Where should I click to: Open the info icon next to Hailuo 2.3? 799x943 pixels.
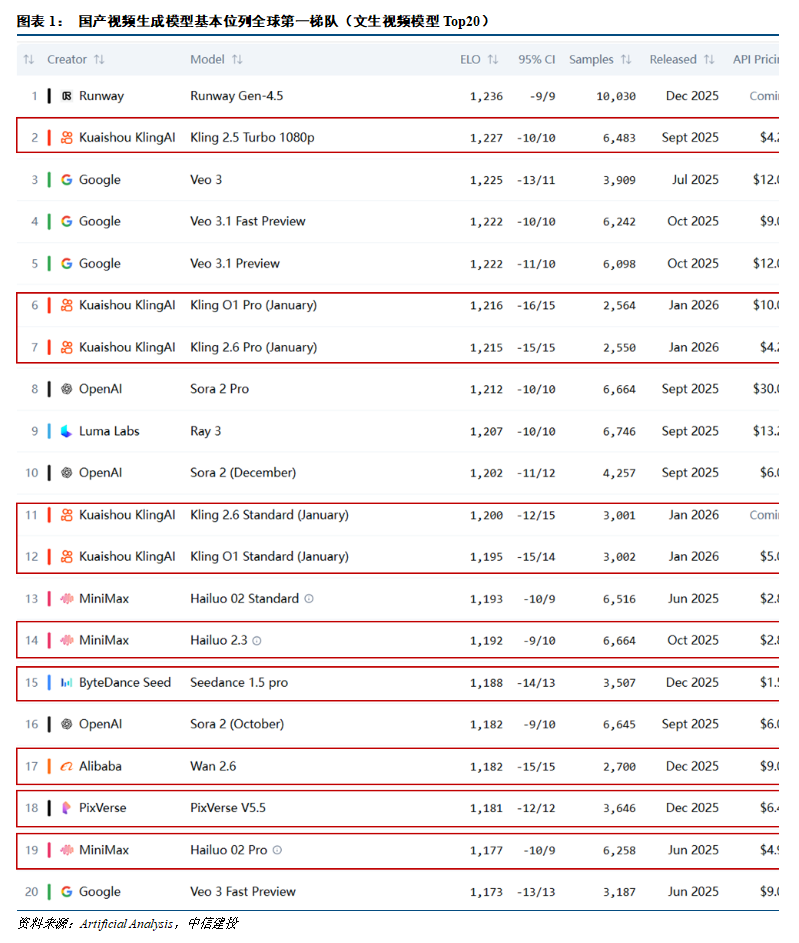(257, 641)
